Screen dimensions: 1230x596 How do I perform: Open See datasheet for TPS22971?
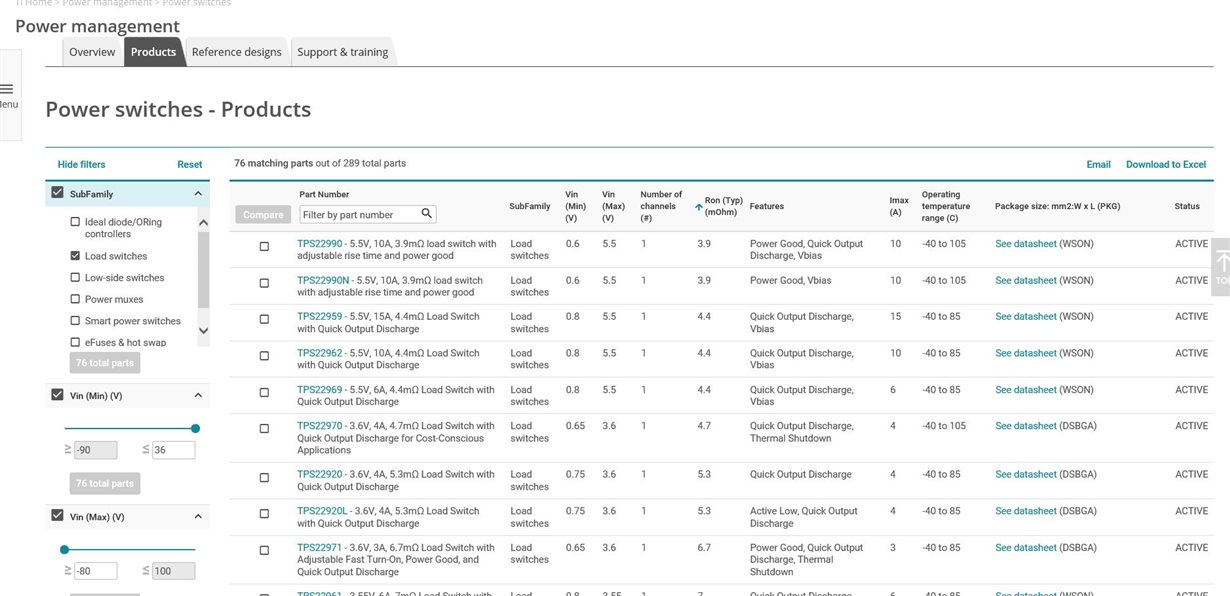(1026, 548)
